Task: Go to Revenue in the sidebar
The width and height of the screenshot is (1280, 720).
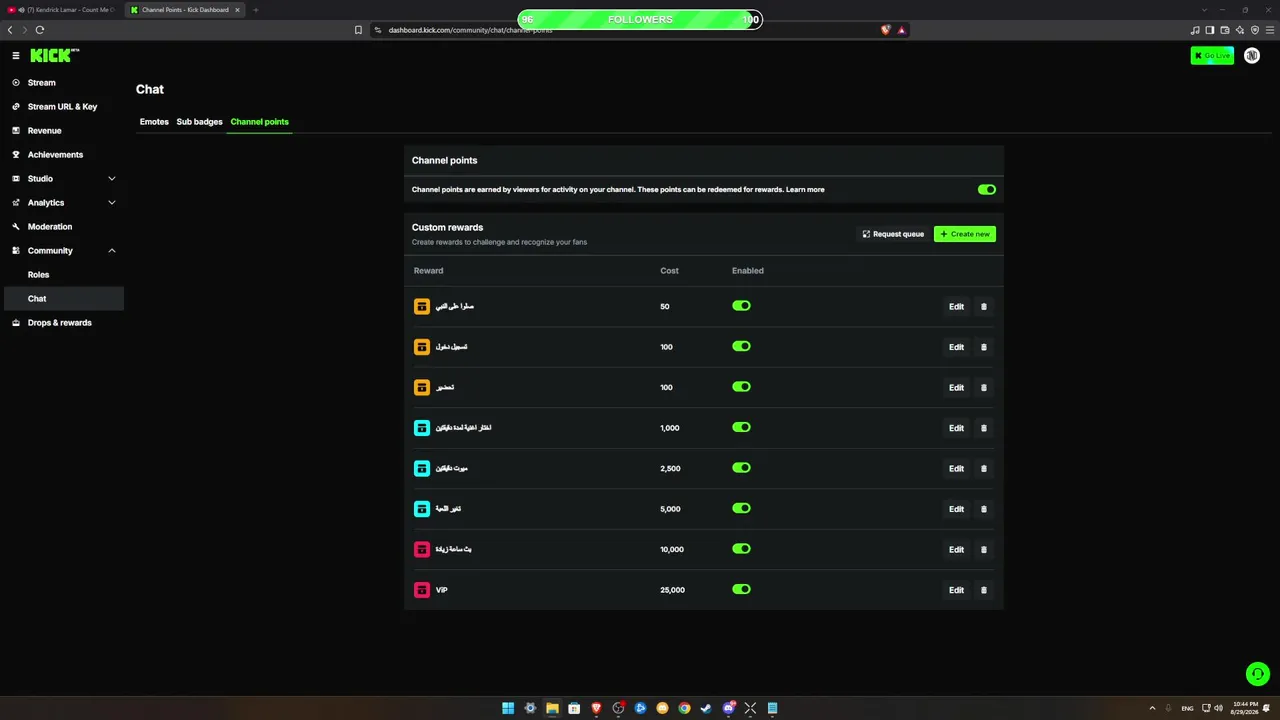Action: (62, 131)
